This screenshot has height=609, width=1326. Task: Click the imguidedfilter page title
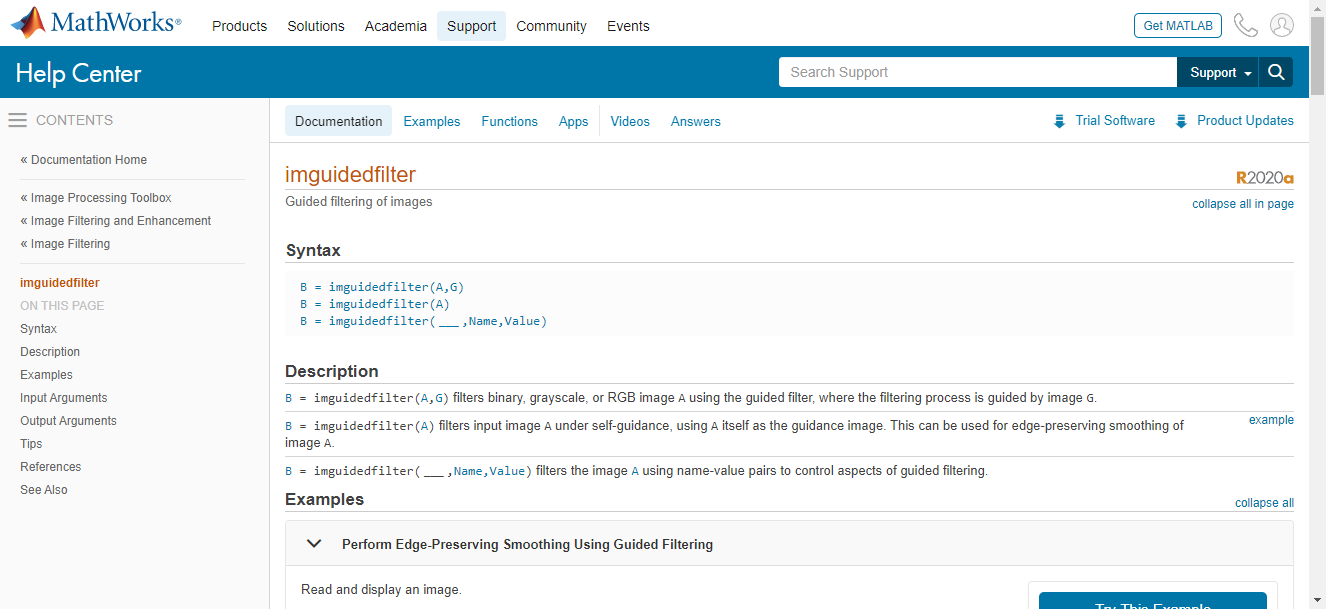(350, 175)
